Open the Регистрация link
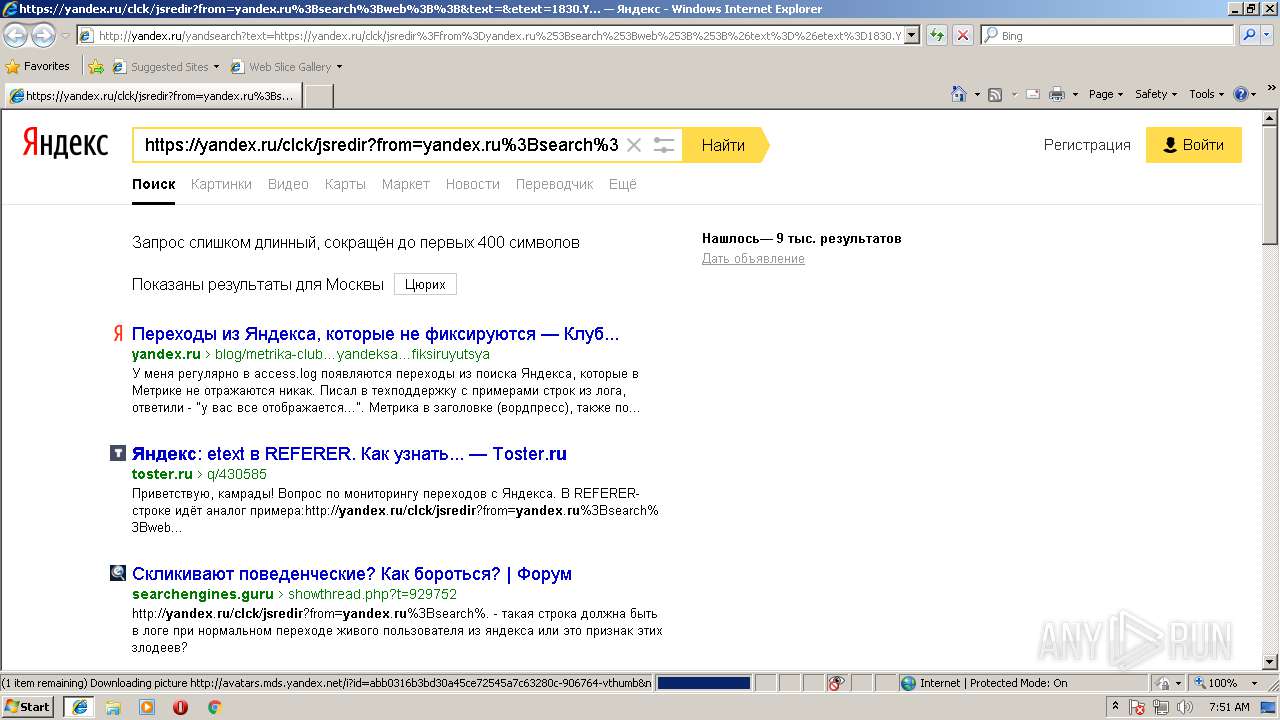This screenshot has height=720, width=1280. click(x=1087, y=145)
